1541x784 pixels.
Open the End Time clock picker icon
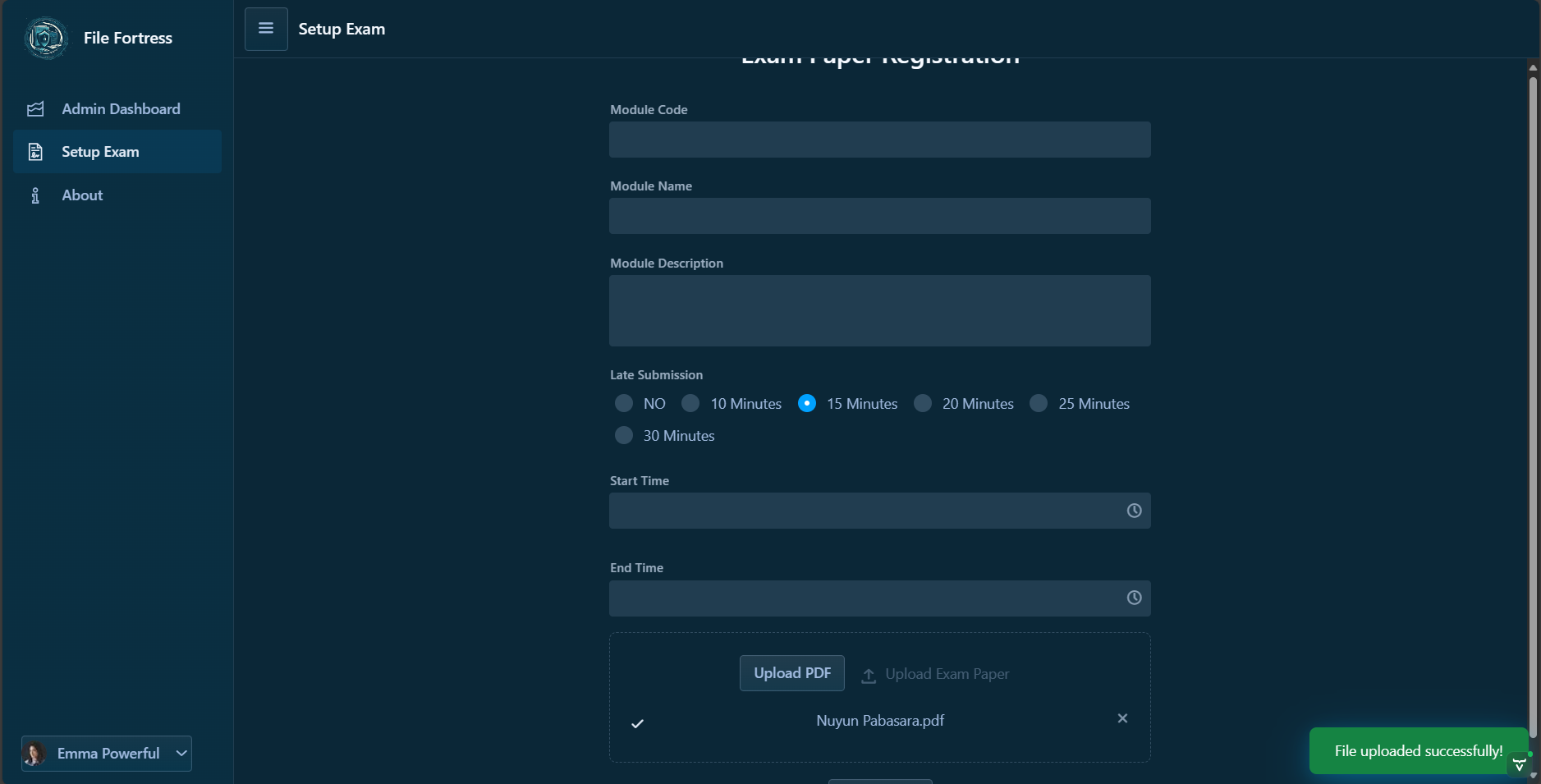[x=1134, y=598]
